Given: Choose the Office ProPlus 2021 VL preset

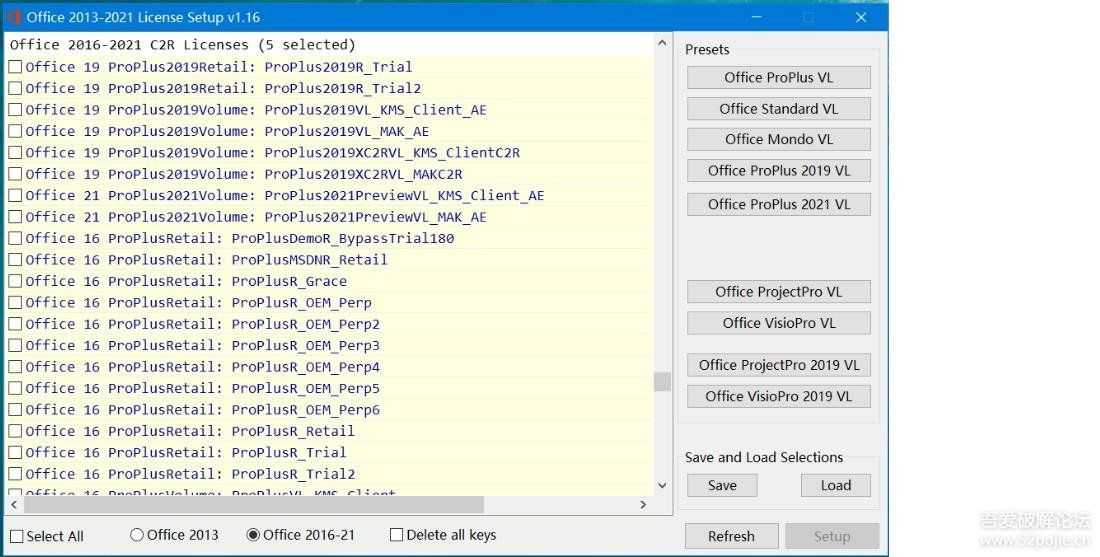Looking at the screenshot, I should (x=778, y=204).
